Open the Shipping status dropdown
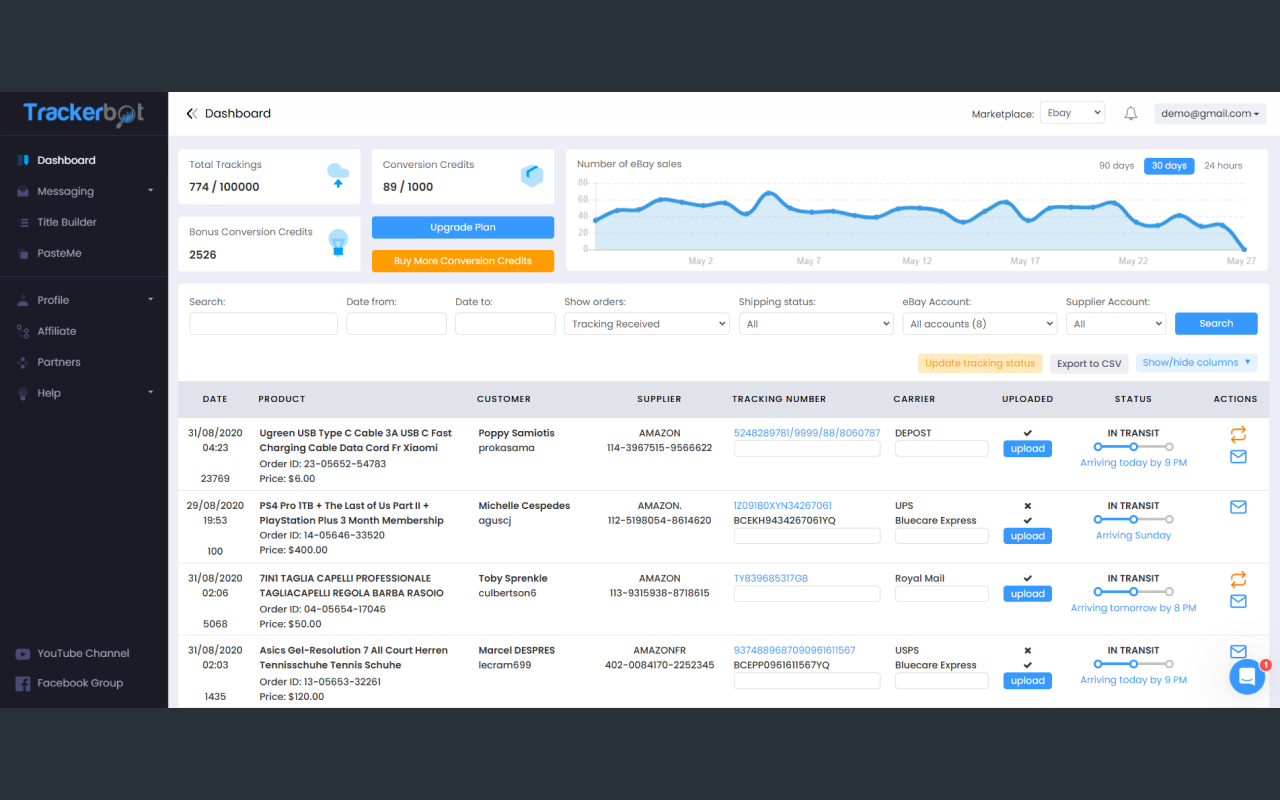 click(815, 324)
